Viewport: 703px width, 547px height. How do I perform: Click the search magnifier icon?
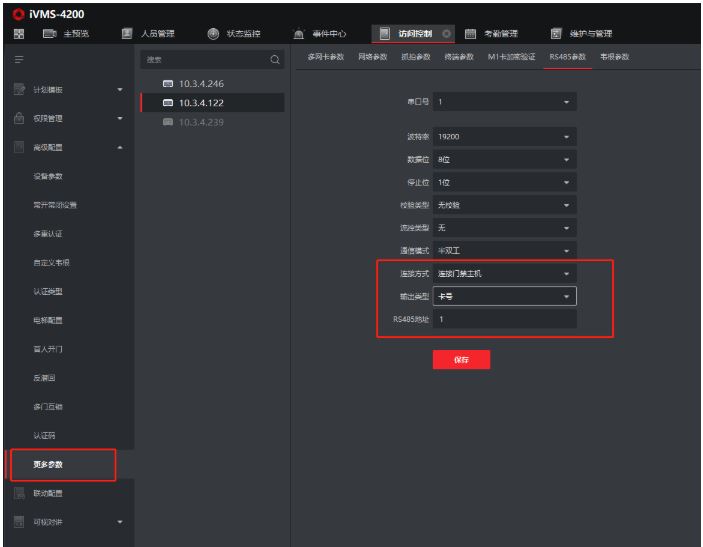[275, 60]
